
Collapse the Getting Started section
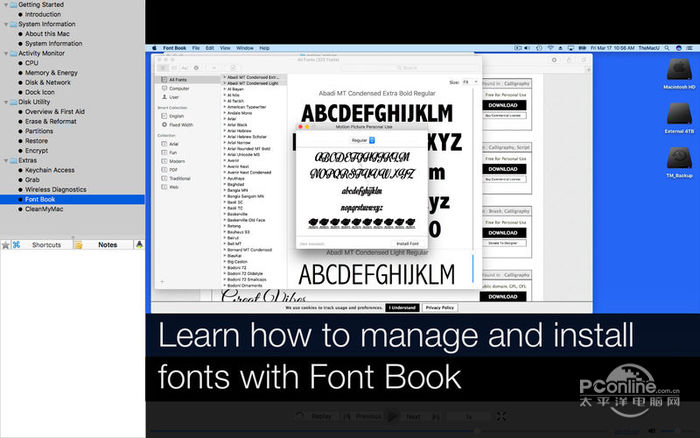[x=6, y=4]
